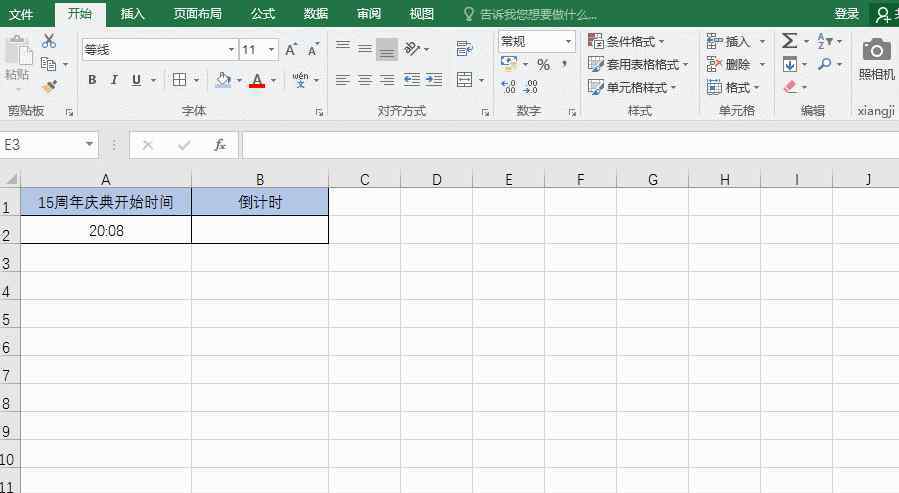
Task: Click 登录 sign-in link
Action: point(847,14)
